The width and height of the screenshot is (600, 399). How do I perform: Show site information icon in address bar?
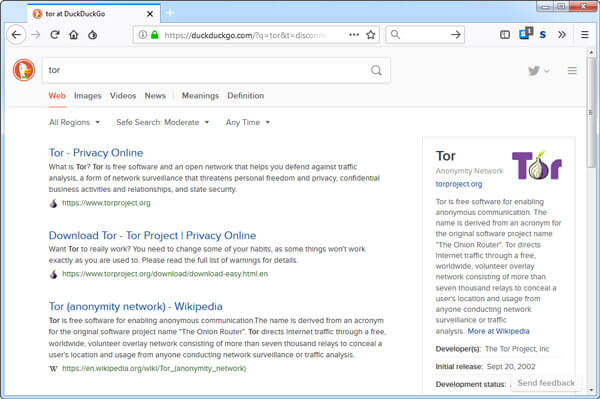tap(142, 35)
